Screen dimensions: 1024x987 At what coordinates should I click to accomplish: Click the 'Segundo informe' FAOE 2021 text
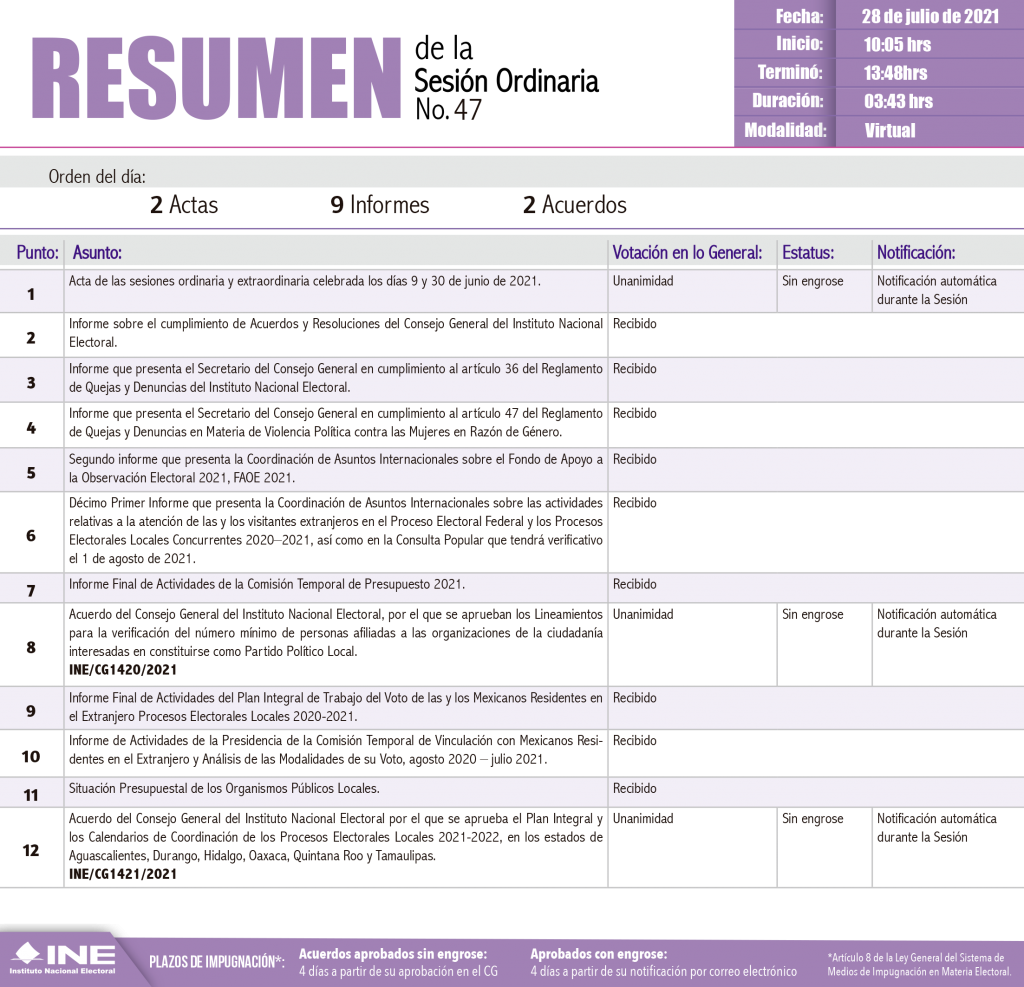(336, 468)
